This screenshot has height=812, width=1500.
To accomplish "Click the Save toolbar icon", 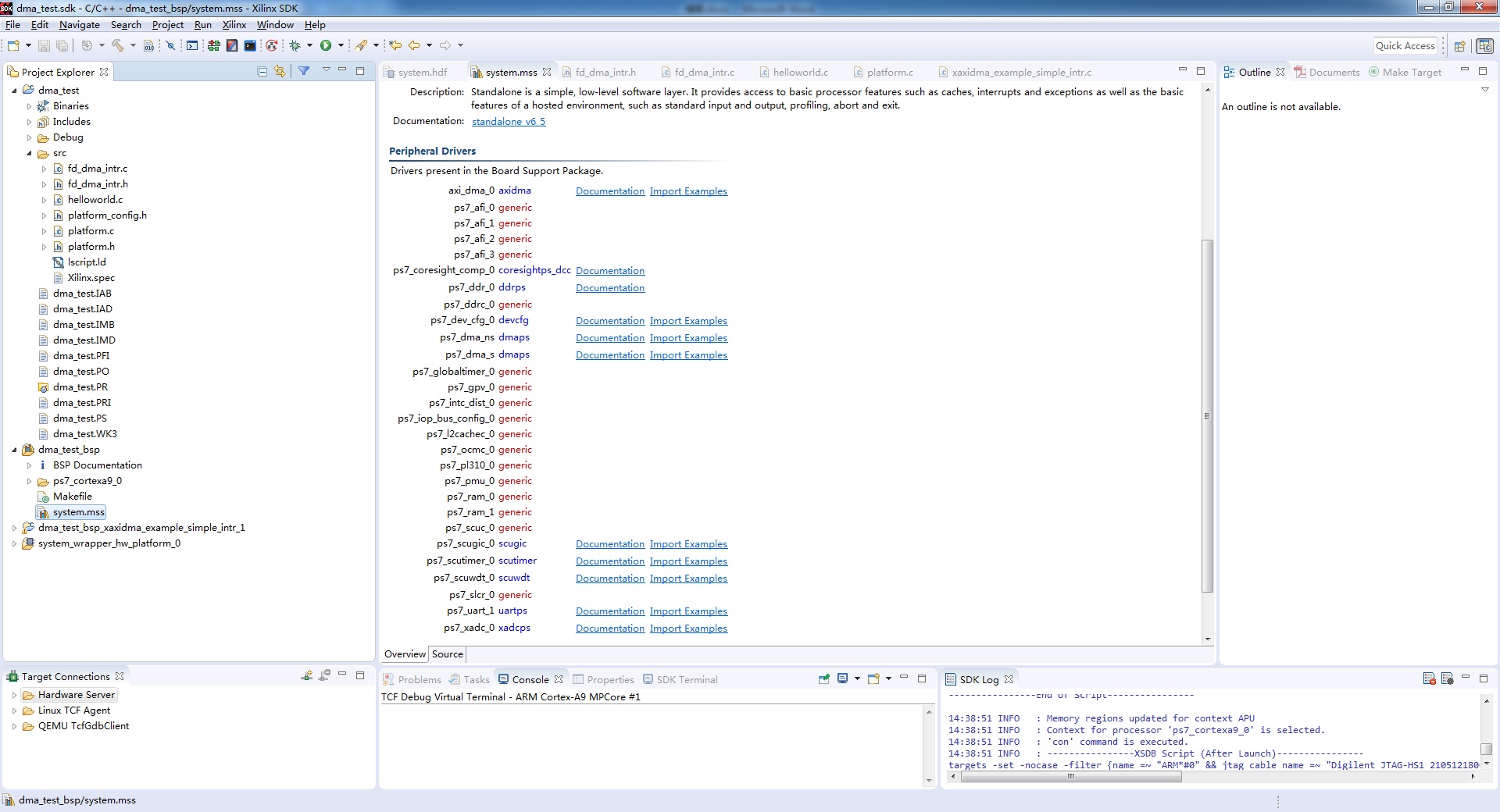I will 45,45.
